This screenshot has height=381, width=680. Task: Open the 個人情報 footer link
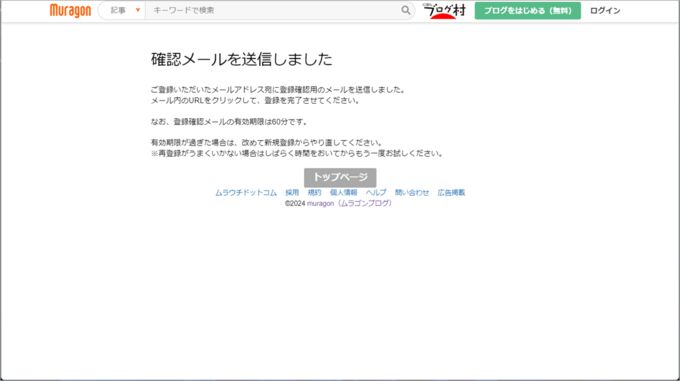[343, 192]
